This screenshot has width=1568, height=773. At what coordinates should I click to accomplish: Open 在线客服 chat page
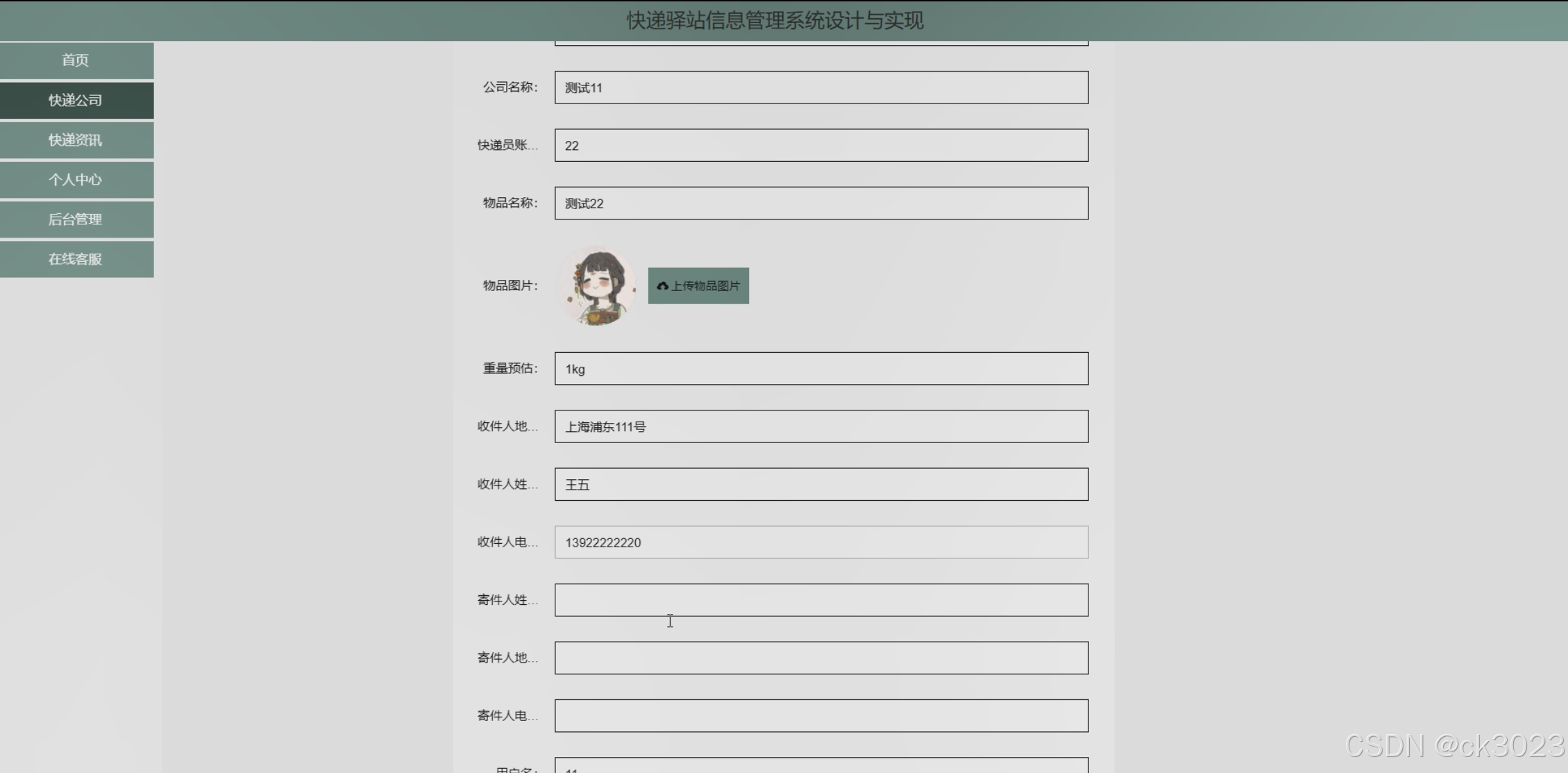pos(76,259)
